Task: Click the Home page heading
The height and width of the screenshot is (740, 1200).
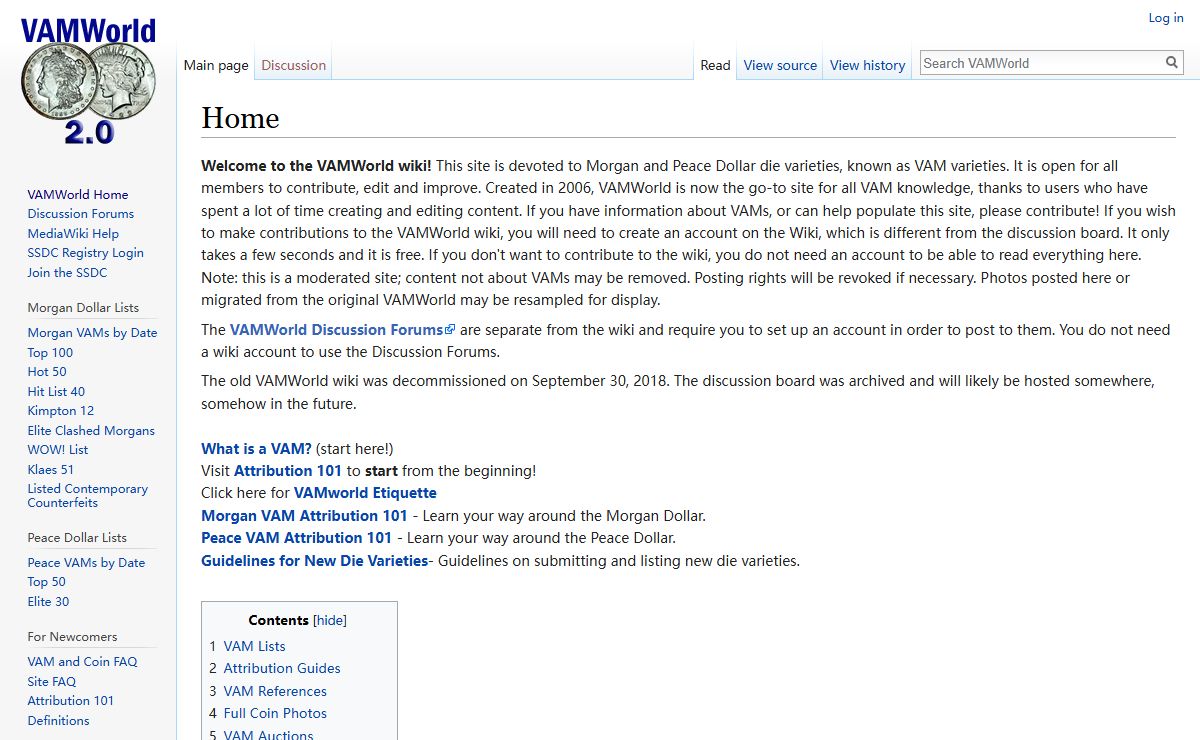Action: [x=240, y=118]
